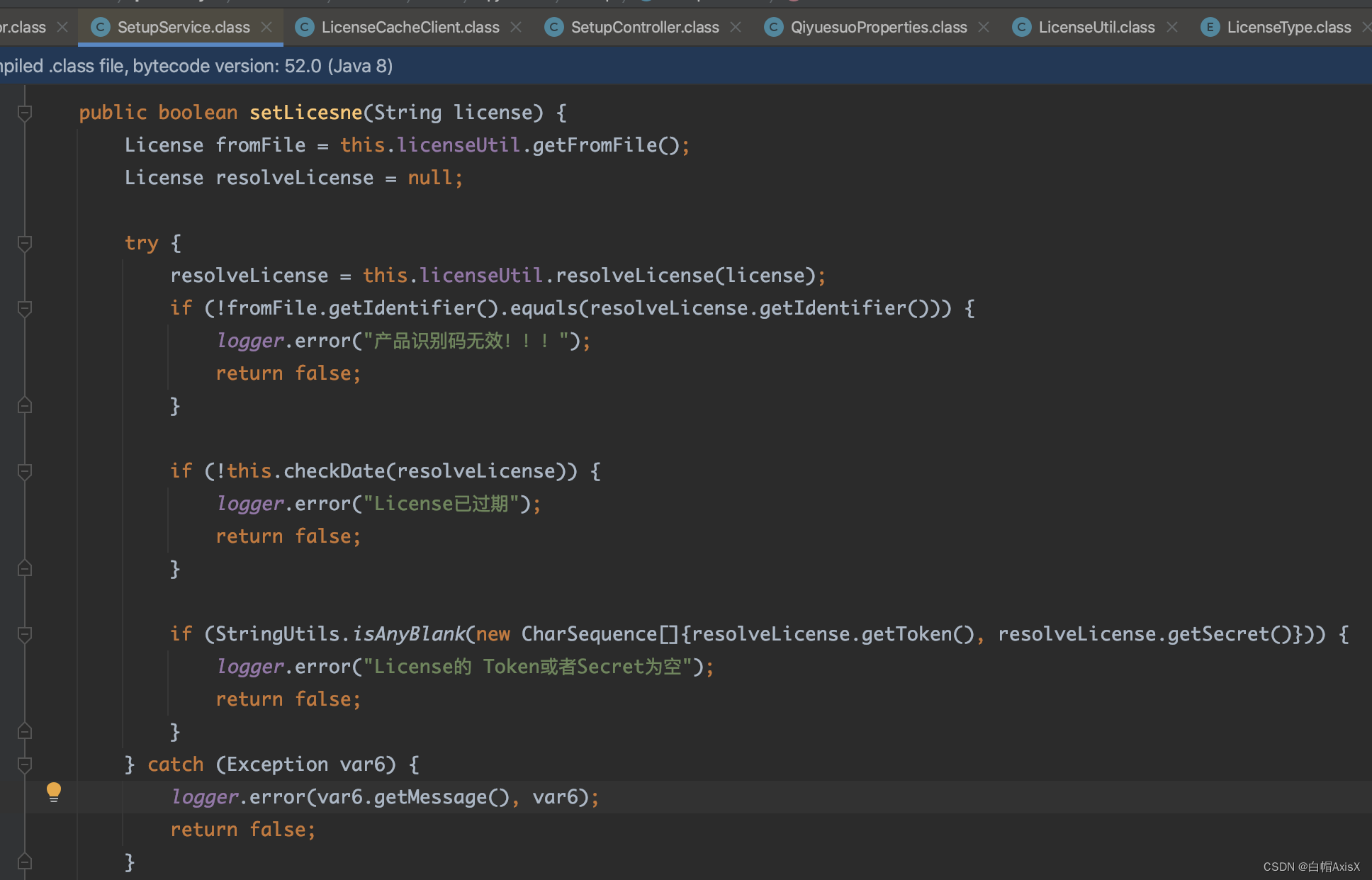Close the SetupController.class tab
The height and width of the screenshot is (880, 1372).
(x=736, y=27)
